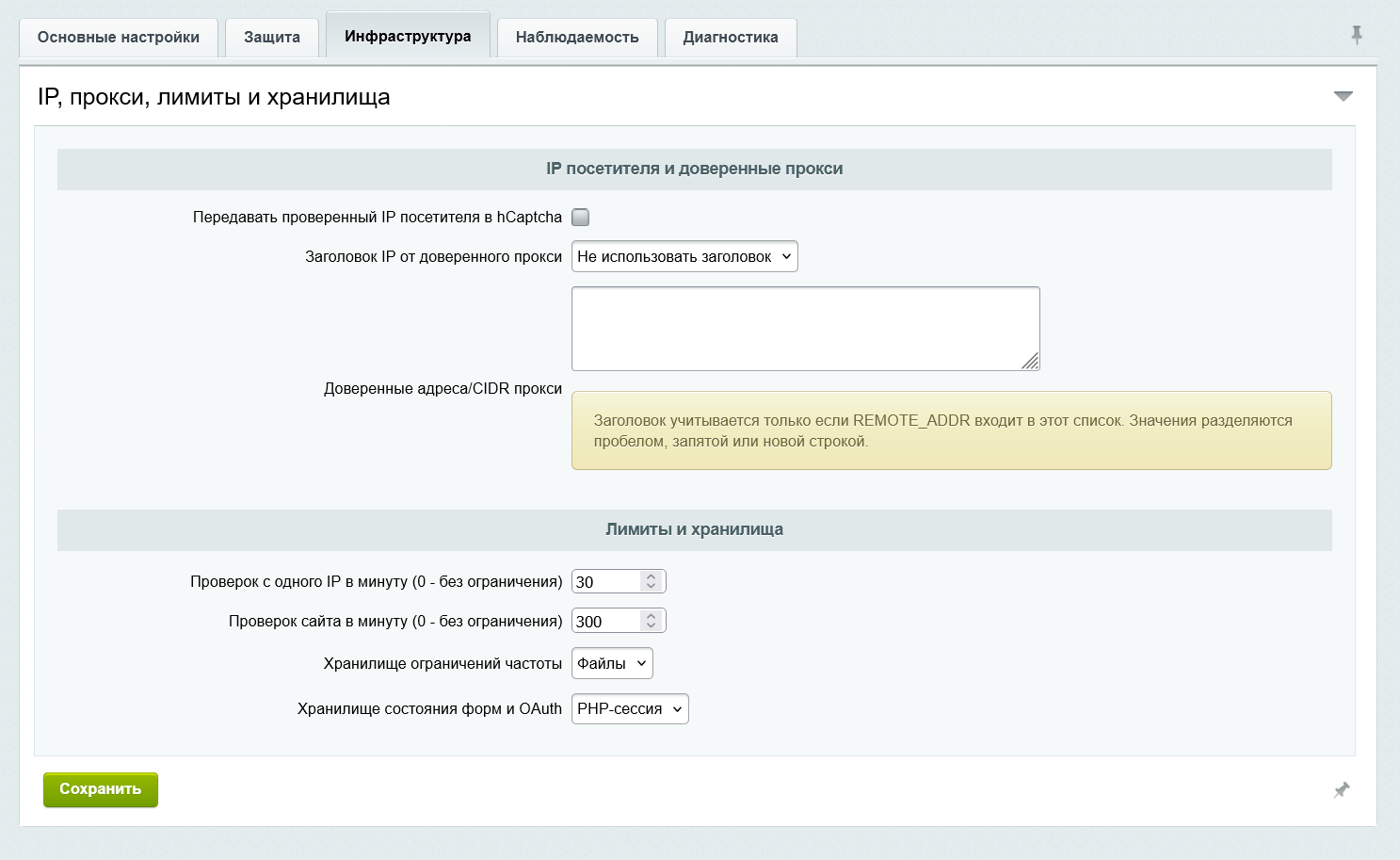Increase site checks per minute value
1400x860 pixels.
(651, 616)
